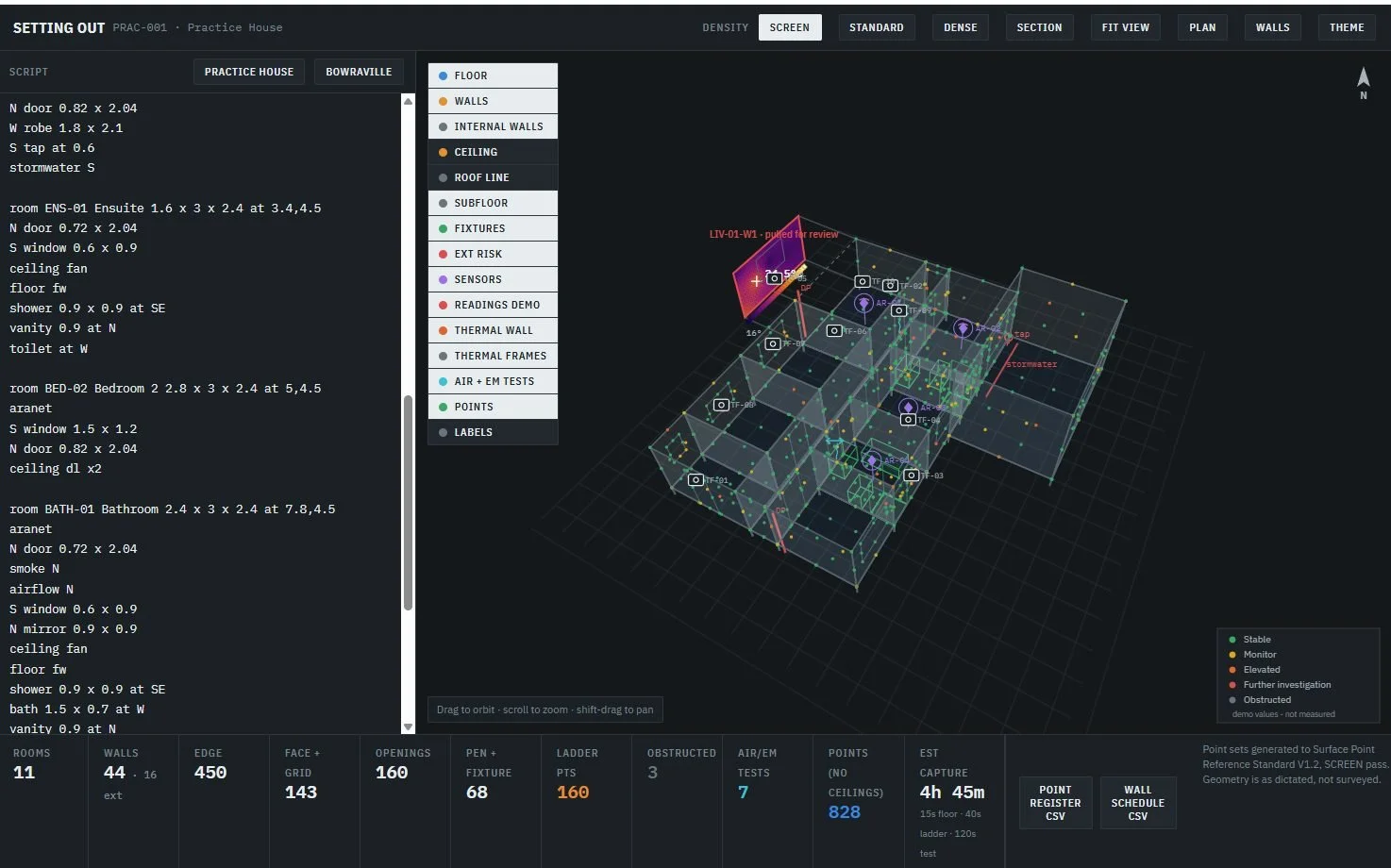1391x868 pixels.
Task: Pick the TF-08 thermal frame camera icon
Action: click(x=721, y=405)
